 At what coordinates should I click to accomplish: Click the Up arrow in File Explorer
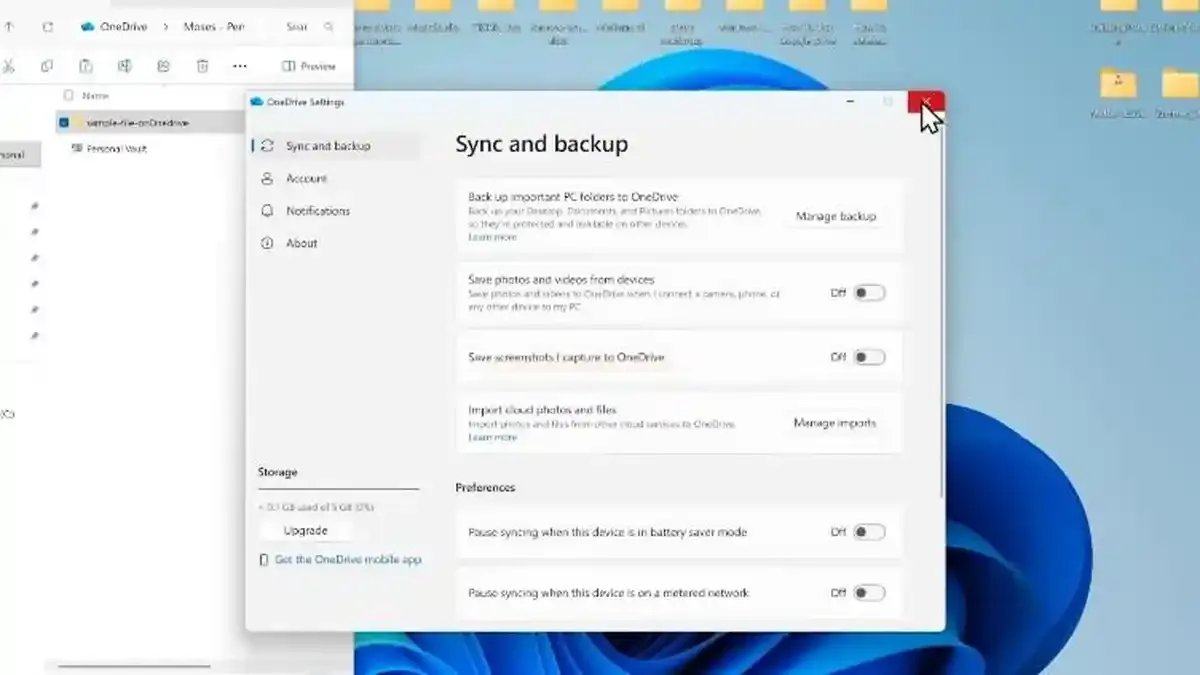point(9,27)
